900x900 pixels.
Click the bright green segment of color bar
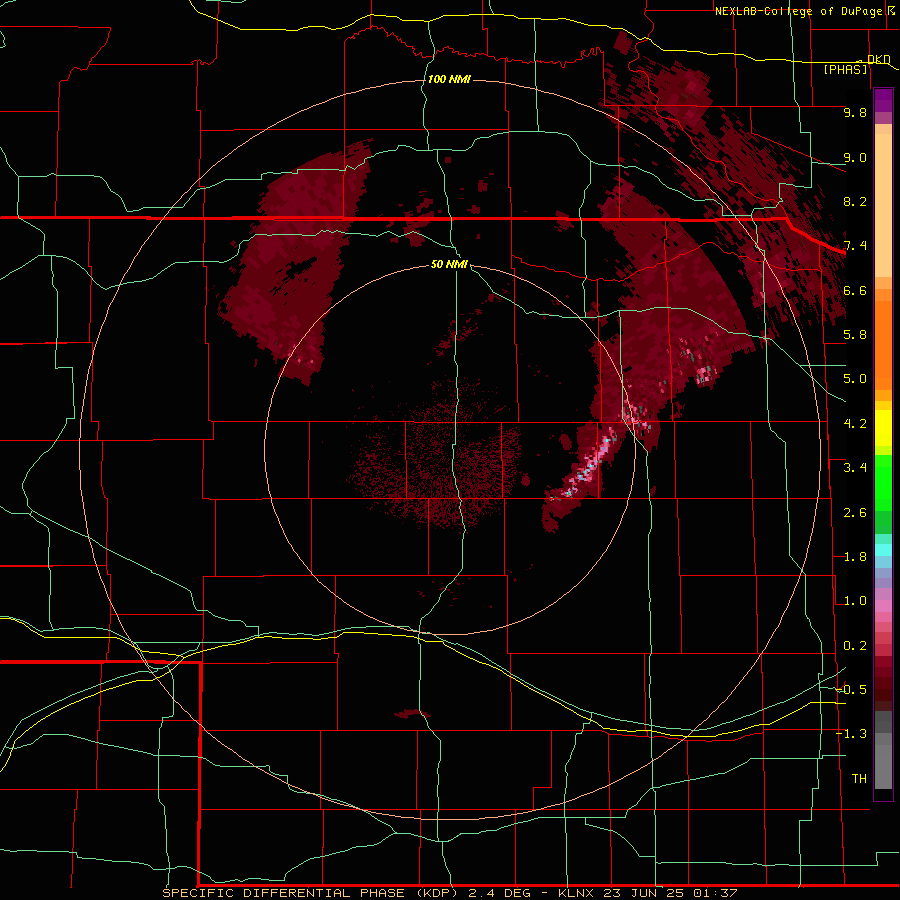883,484
